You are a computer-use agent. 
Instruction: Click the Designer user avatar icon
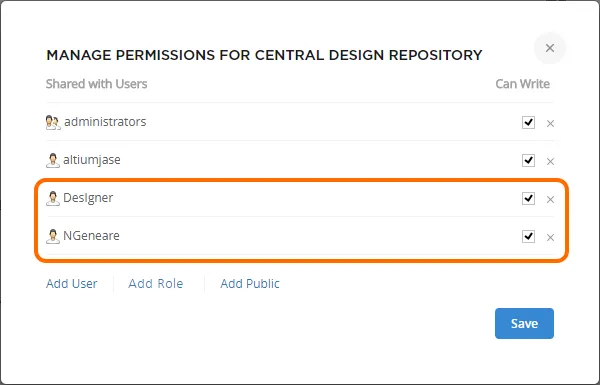coord(53,198)
